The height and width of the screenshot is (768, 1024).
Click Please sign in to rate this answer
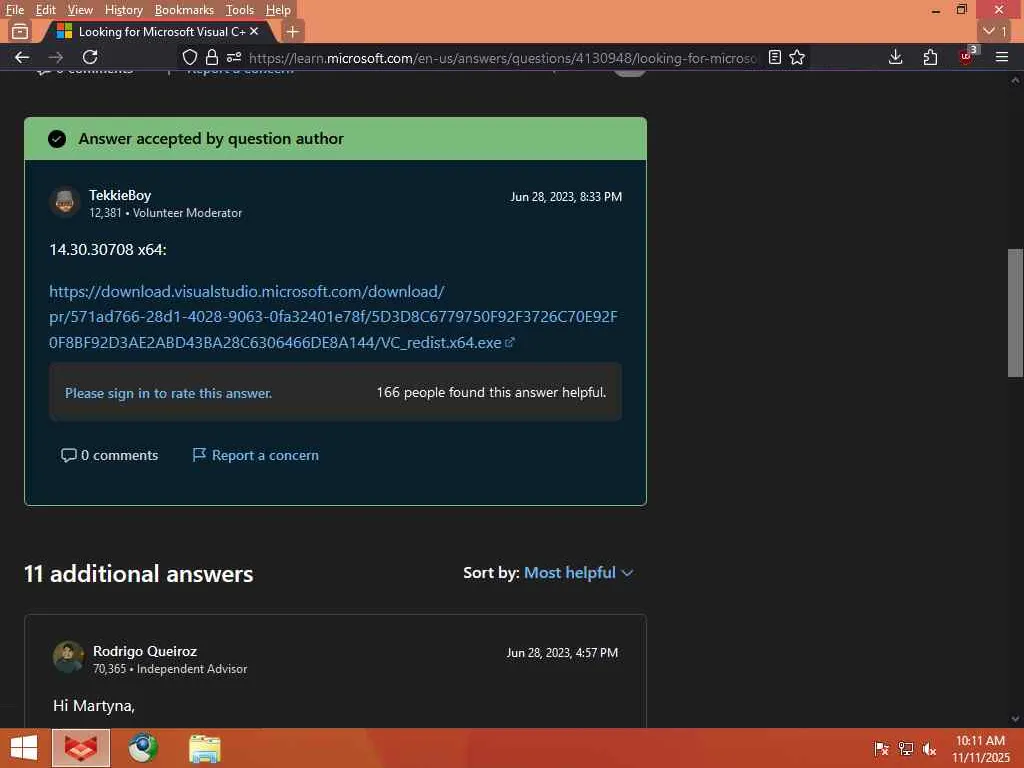[x=168, y=393]
